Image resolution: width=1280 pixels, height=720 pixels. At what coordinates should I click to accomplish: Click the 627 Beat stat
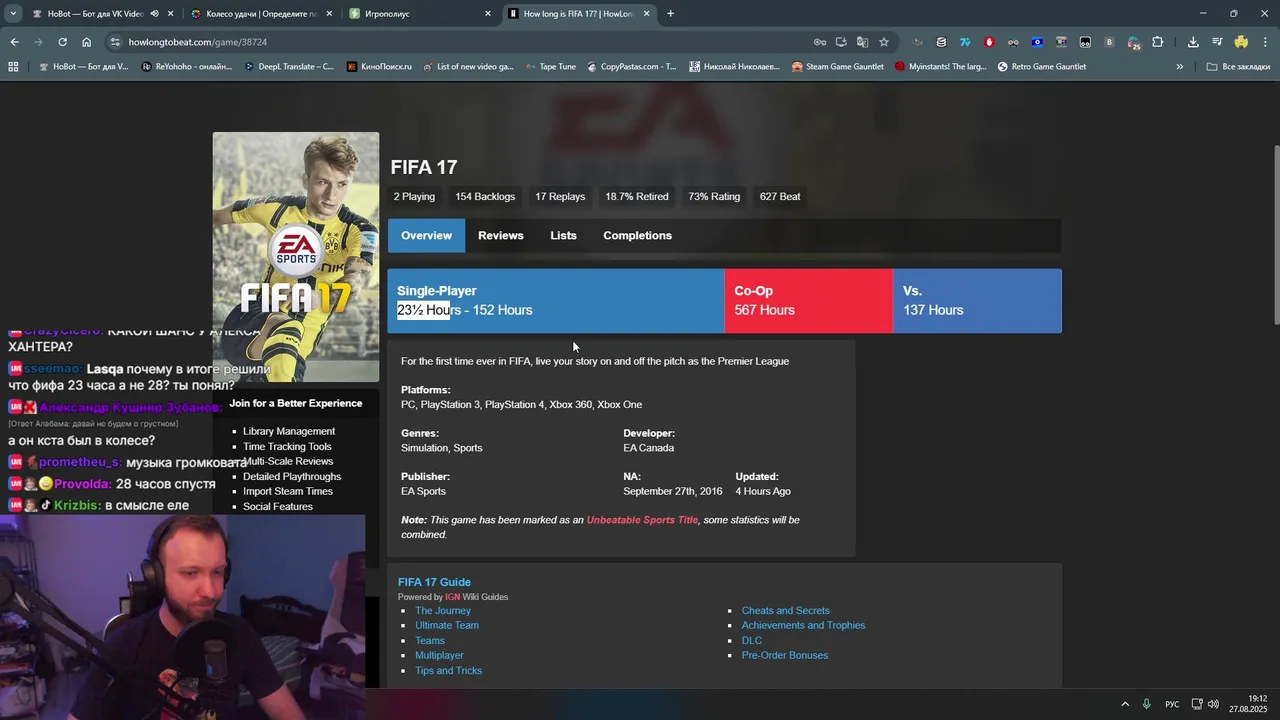coord(780,197)
